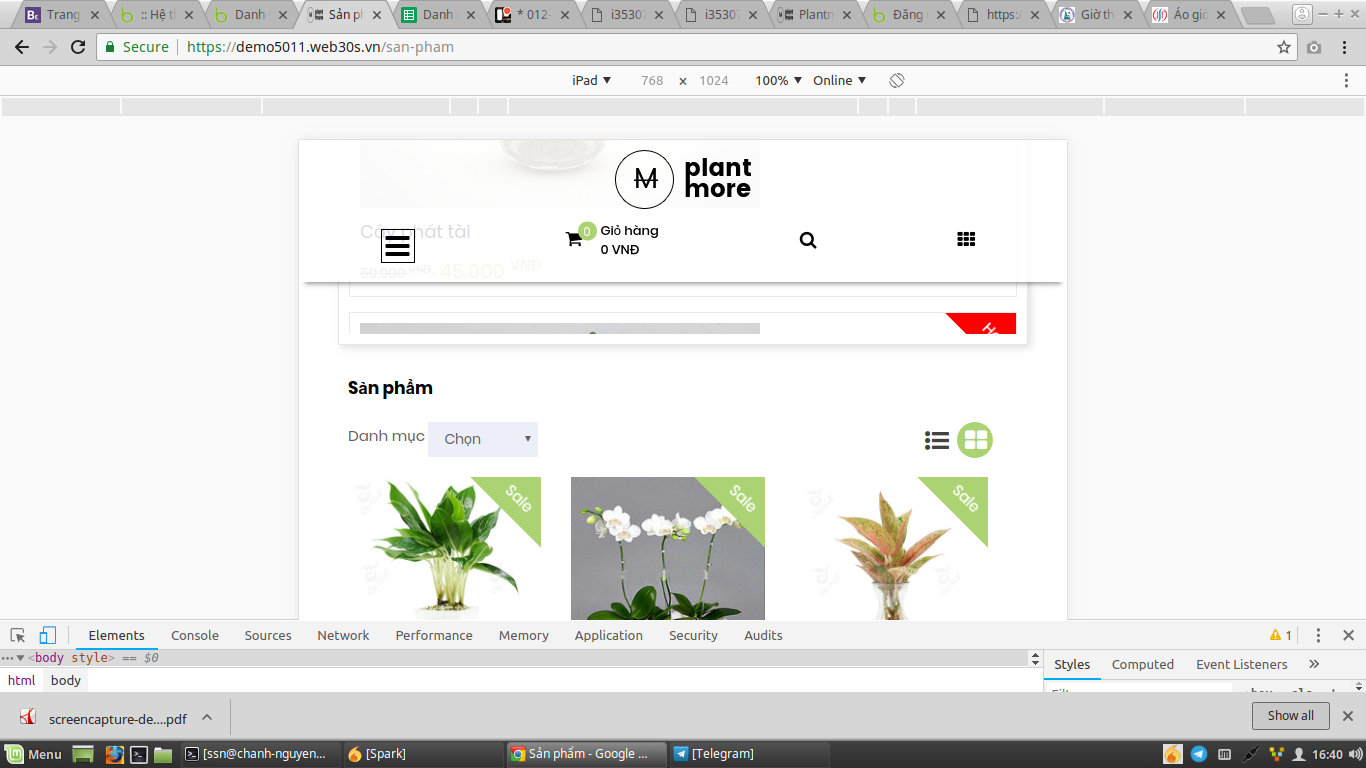Click the search magnifier icon on the page
Screen dimensions: 1366x768
coord(808,240)
